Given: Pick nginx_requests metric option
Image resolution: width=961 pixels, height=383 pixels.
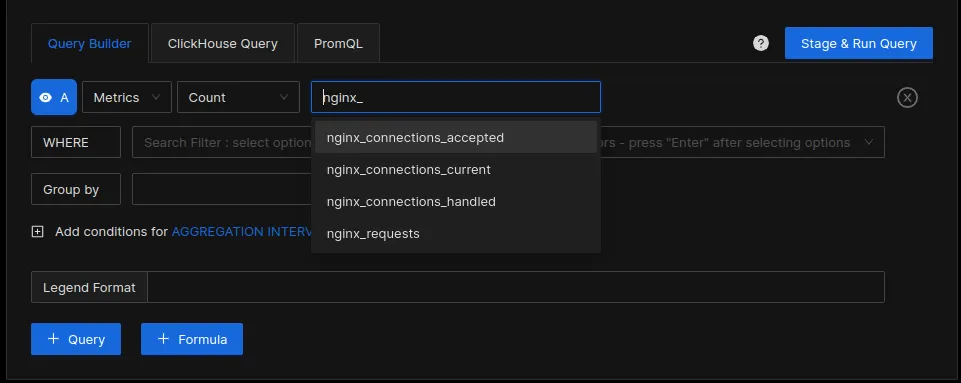Looking at the screenshot, I should (456, 233).
